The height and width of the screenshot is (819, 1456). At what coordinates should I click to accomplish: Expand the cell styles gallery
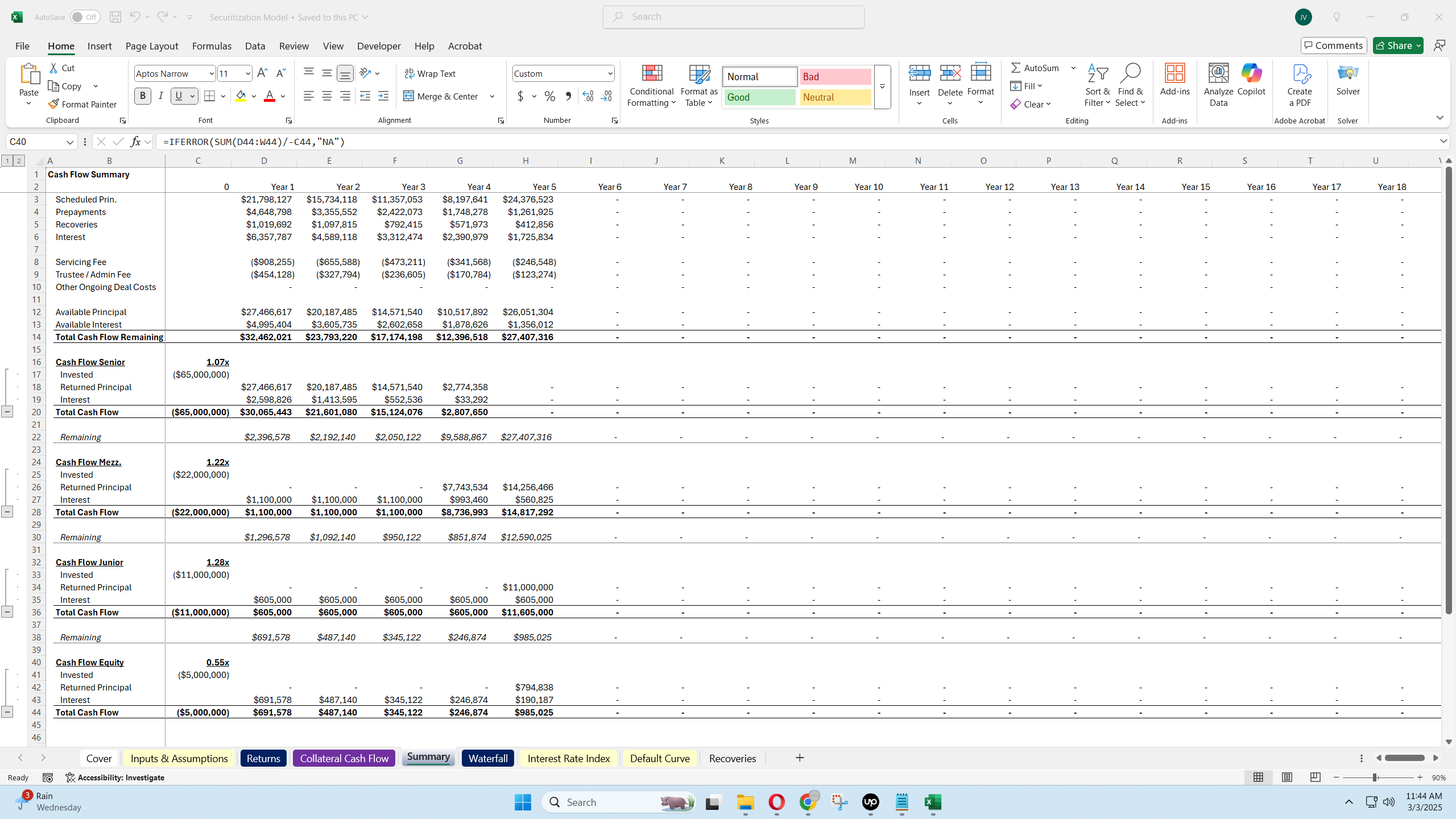coord(882,86)
